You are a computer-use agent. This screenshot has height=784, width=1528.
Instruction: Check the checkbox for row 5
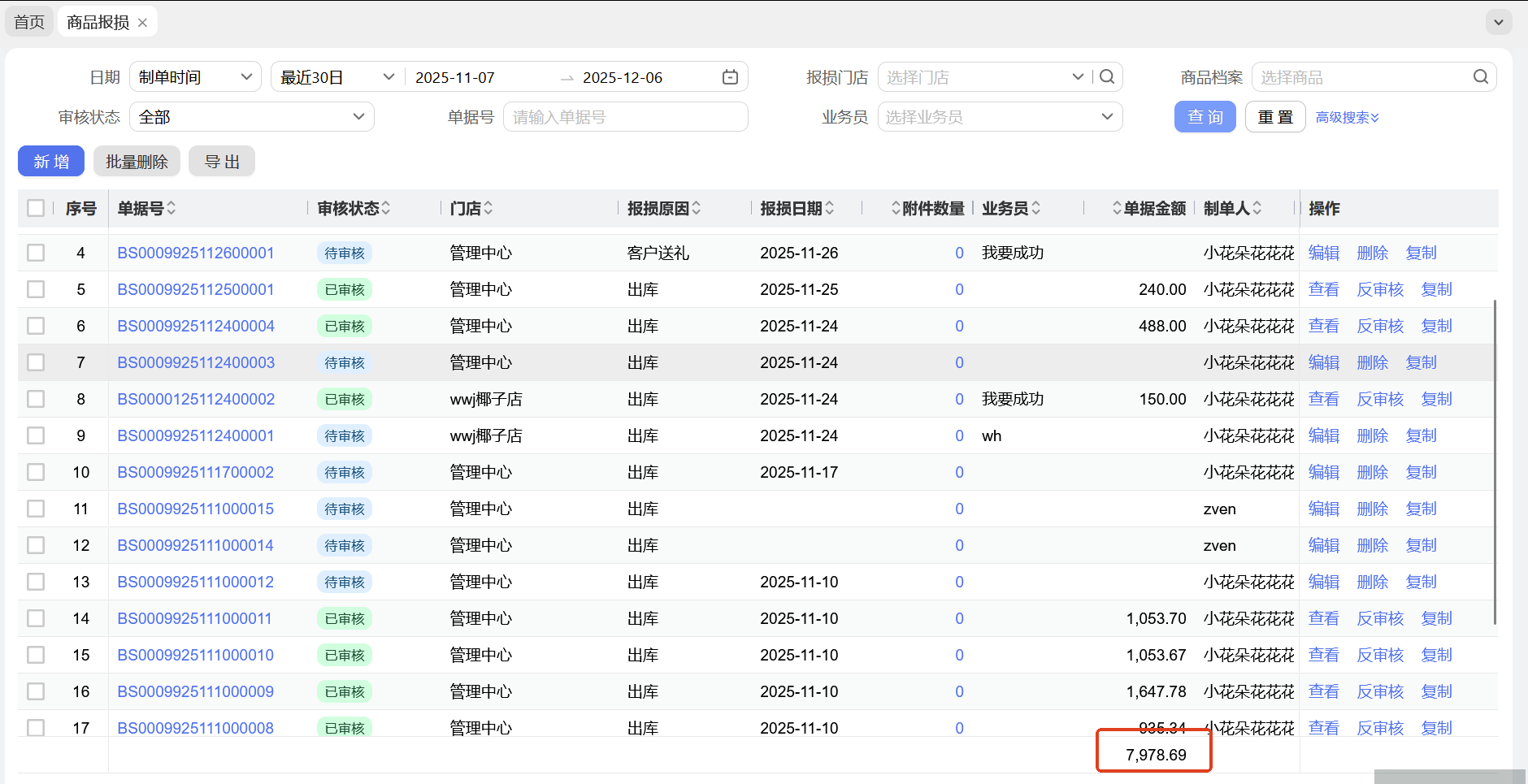tap(36, 289)
